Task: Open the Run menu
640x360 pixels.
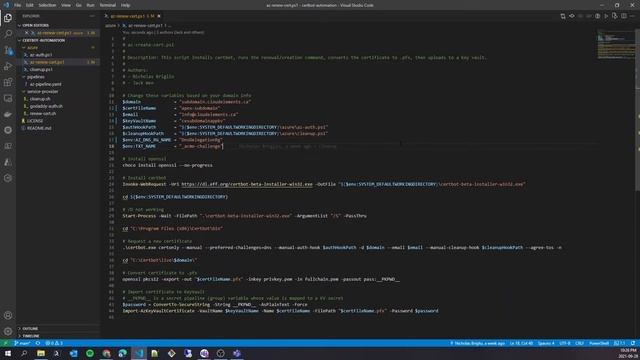Action: (x=91, y=5)
